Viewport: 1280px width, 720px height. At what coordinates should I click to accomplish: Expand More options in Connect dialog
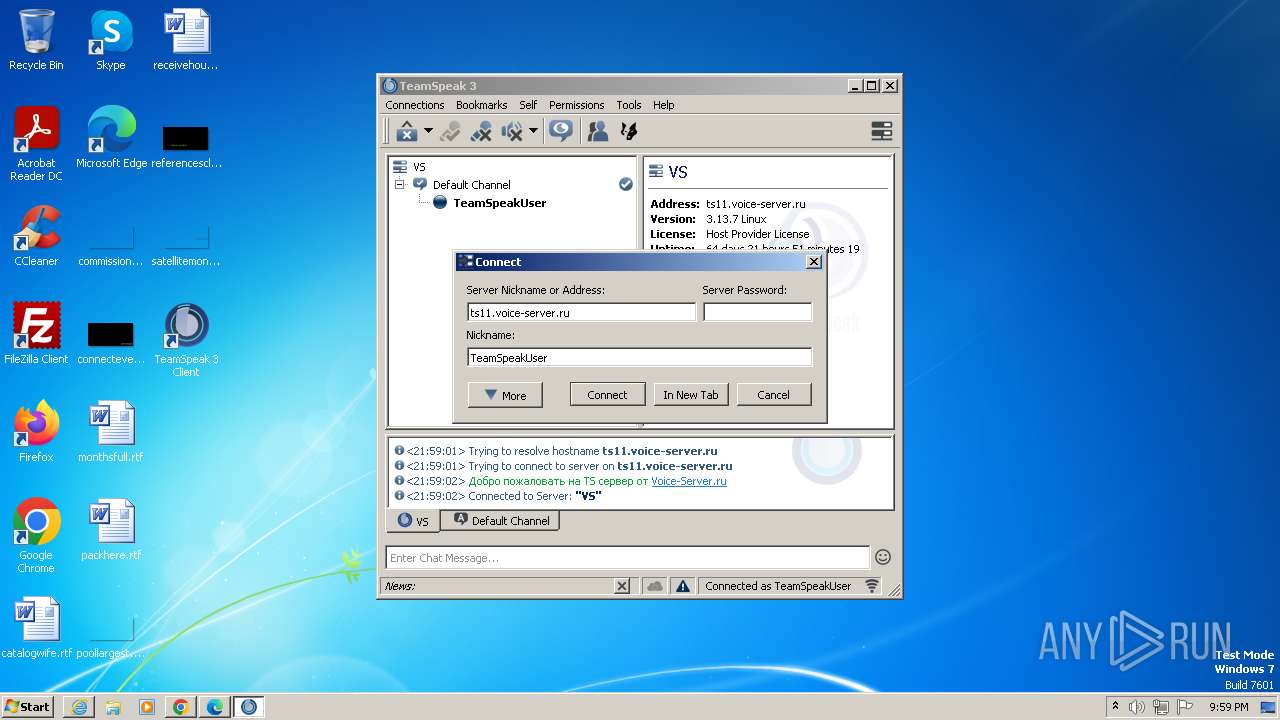(x=505, y=395)
